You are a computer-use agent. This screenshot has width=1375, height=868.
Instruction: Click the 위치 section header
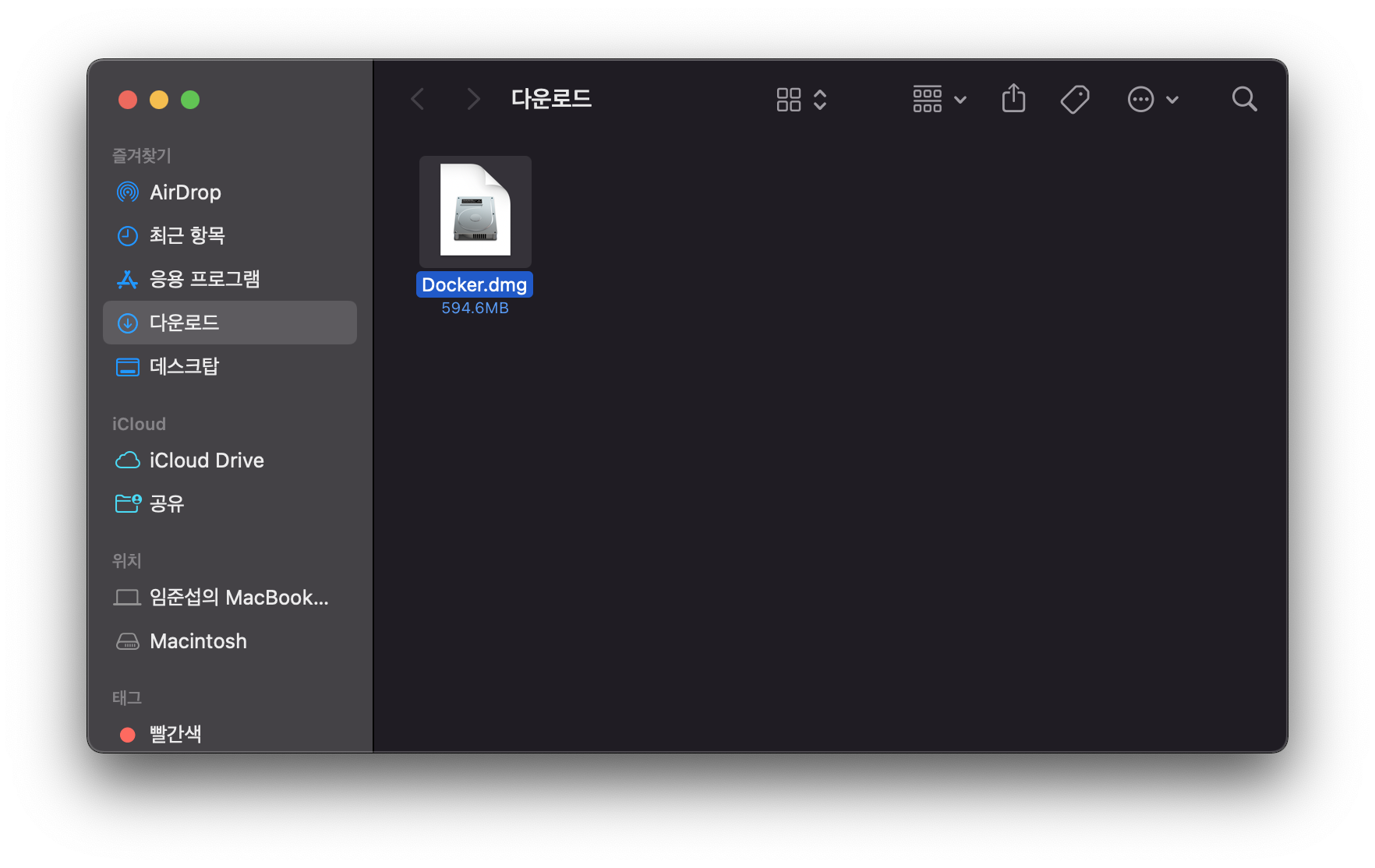click(126, 560)
